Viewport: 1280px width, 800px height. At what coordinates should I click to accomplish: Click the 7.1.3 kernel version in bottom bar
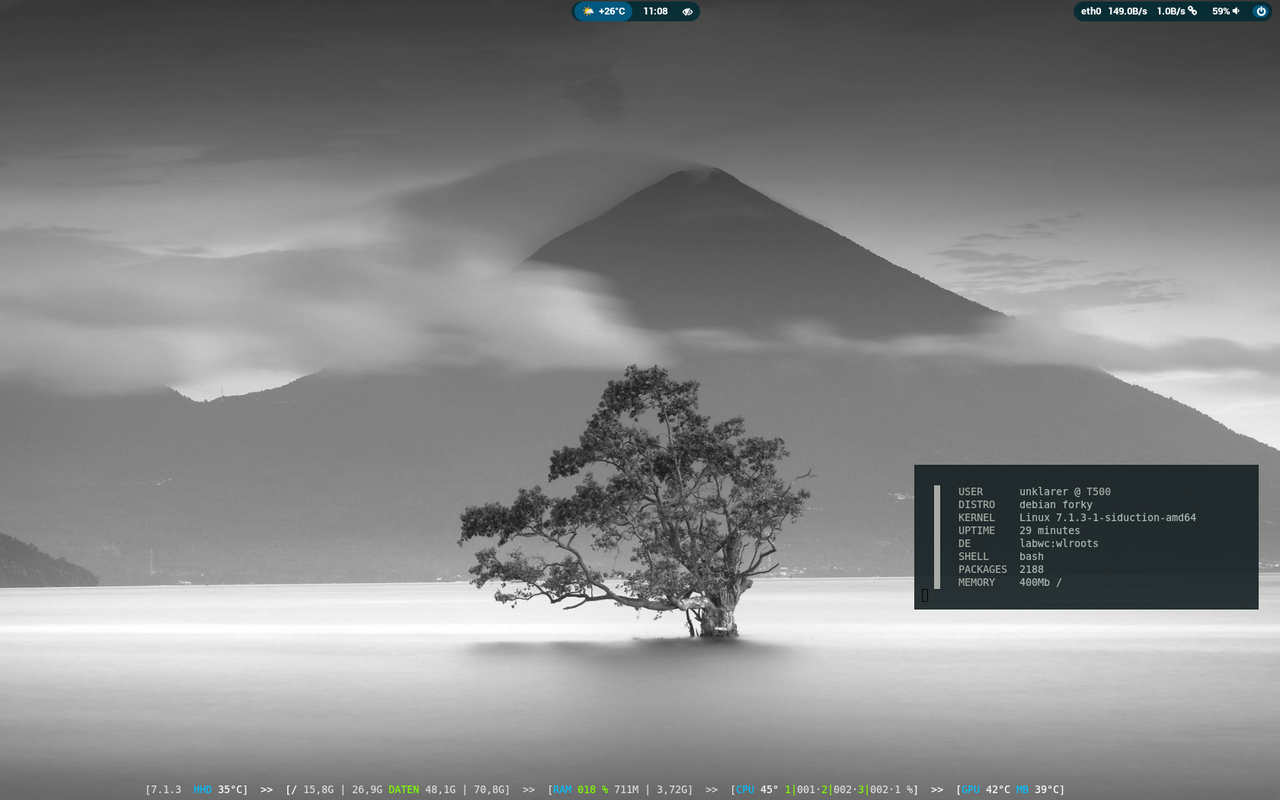[166, 789]
